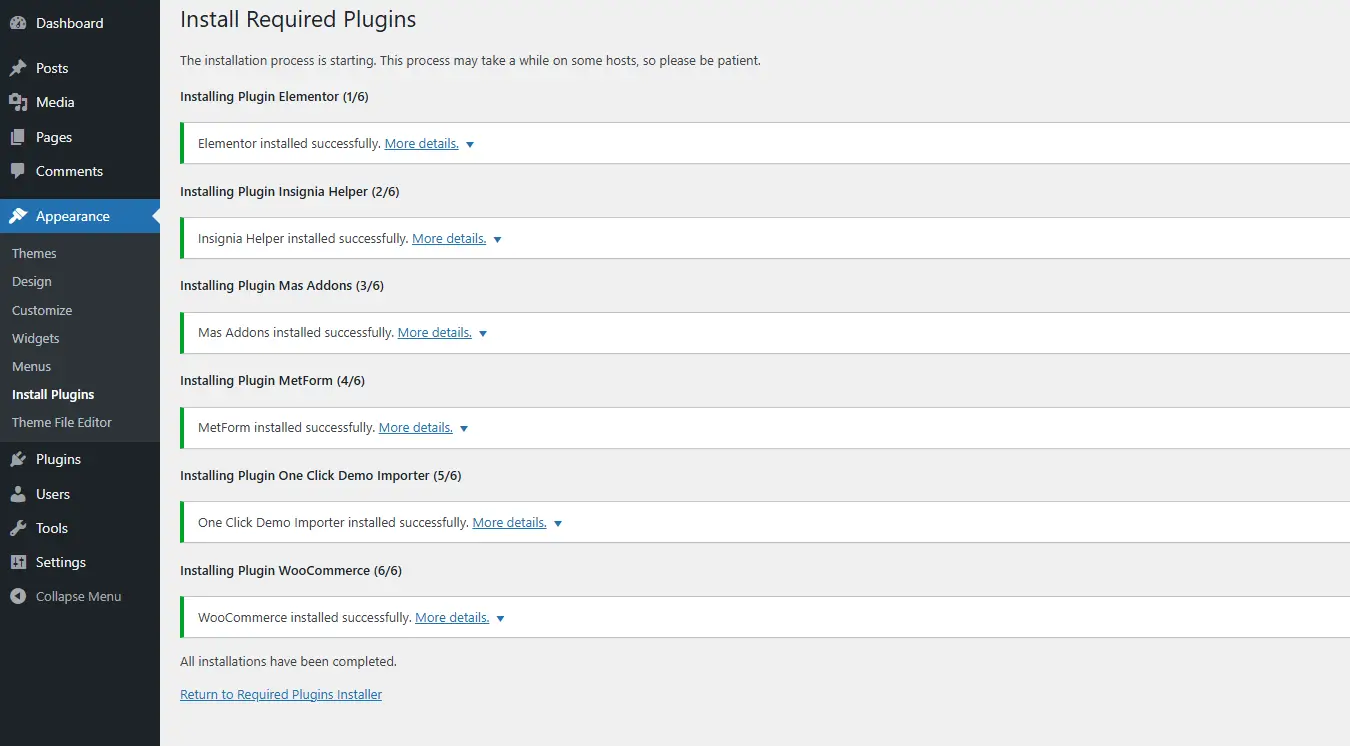Open Theme File Editor
The image size is (1350, 746).
click(x=62, y=422)
